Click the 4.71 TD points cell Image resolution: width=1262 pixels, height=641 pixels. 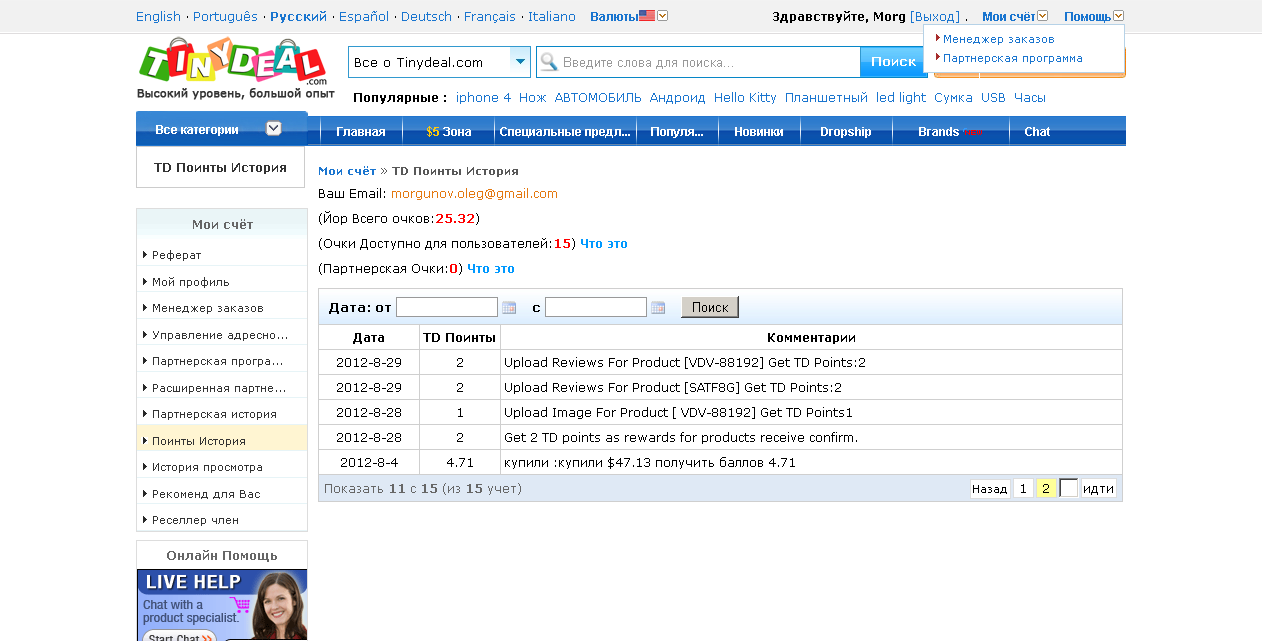tap(459, 462)
